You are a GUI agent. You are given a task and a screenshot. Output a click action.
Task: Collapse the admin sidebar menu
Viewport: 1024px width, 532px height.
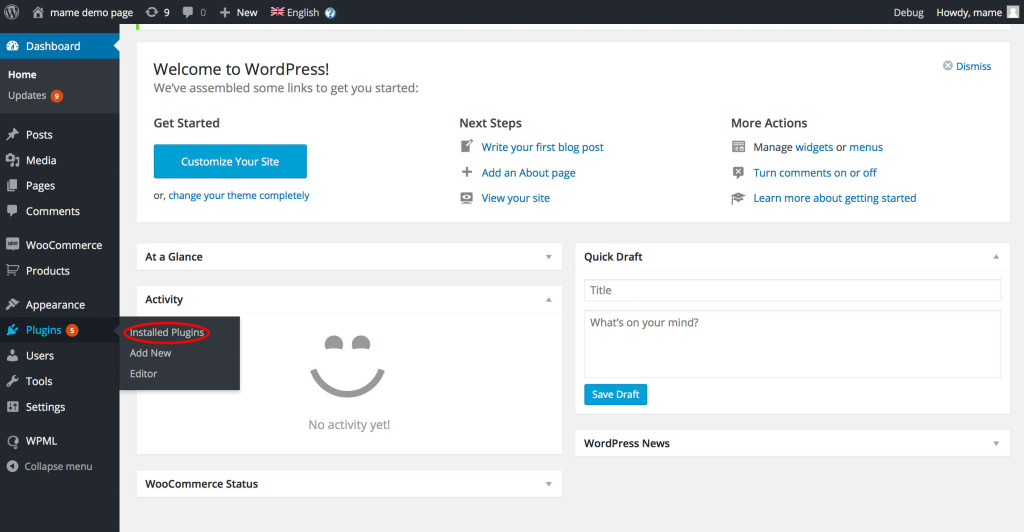pos(50,466)
